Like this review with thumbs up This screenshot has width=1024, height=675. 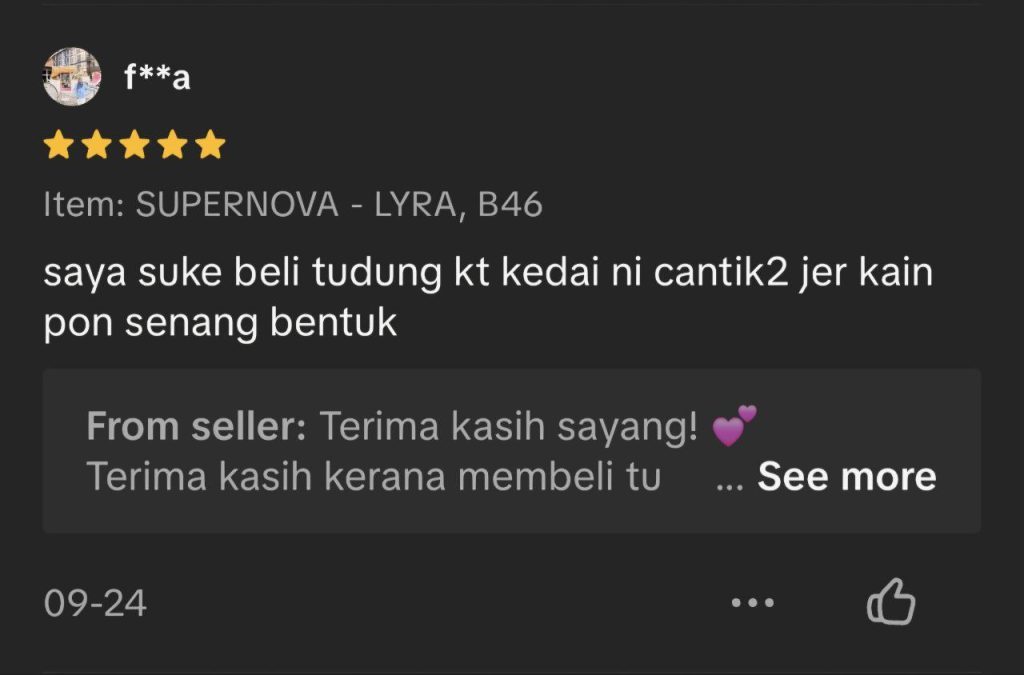[x=890, y=603]
